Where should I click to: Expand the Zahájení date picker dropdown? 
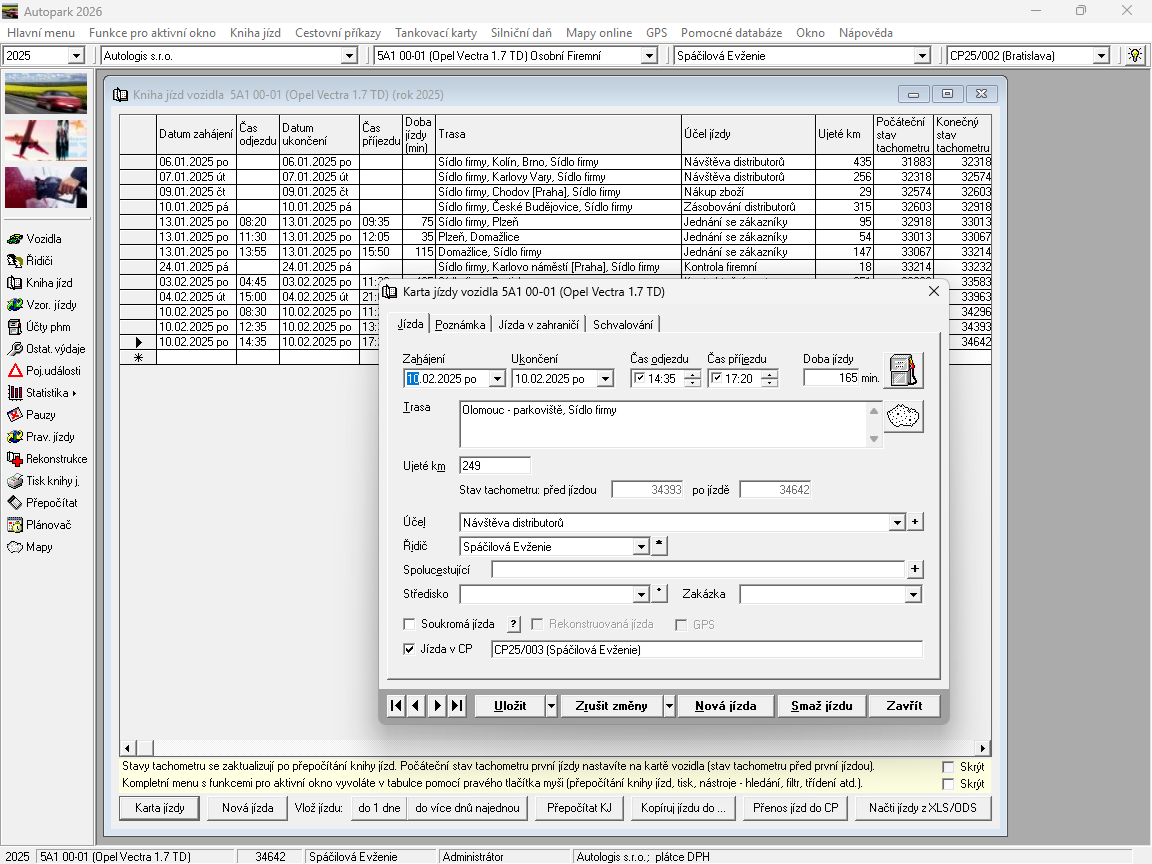click(496, 379)
